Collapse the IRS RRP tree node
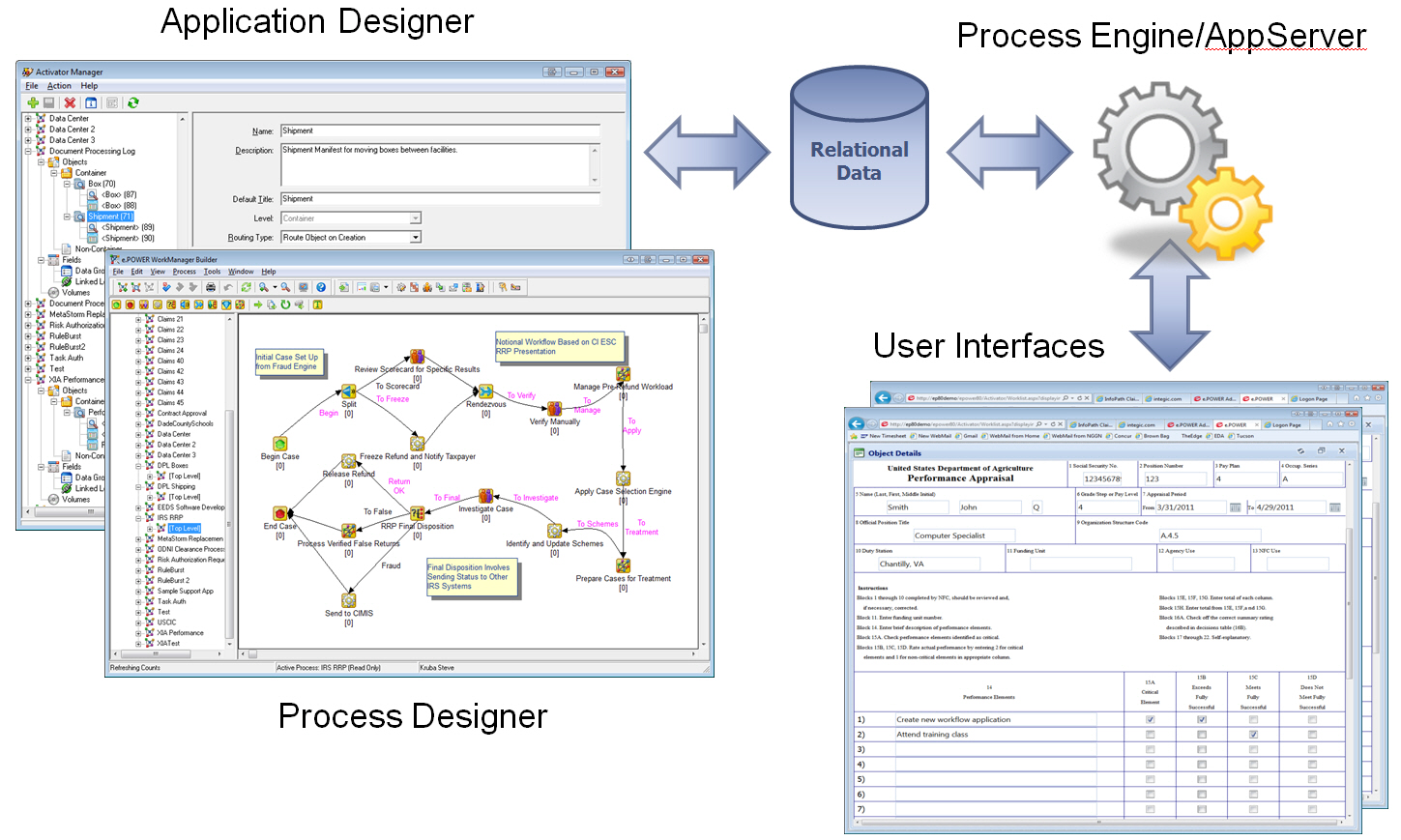The height and width of the screenshot is (840, 1401). pos(138,518)
